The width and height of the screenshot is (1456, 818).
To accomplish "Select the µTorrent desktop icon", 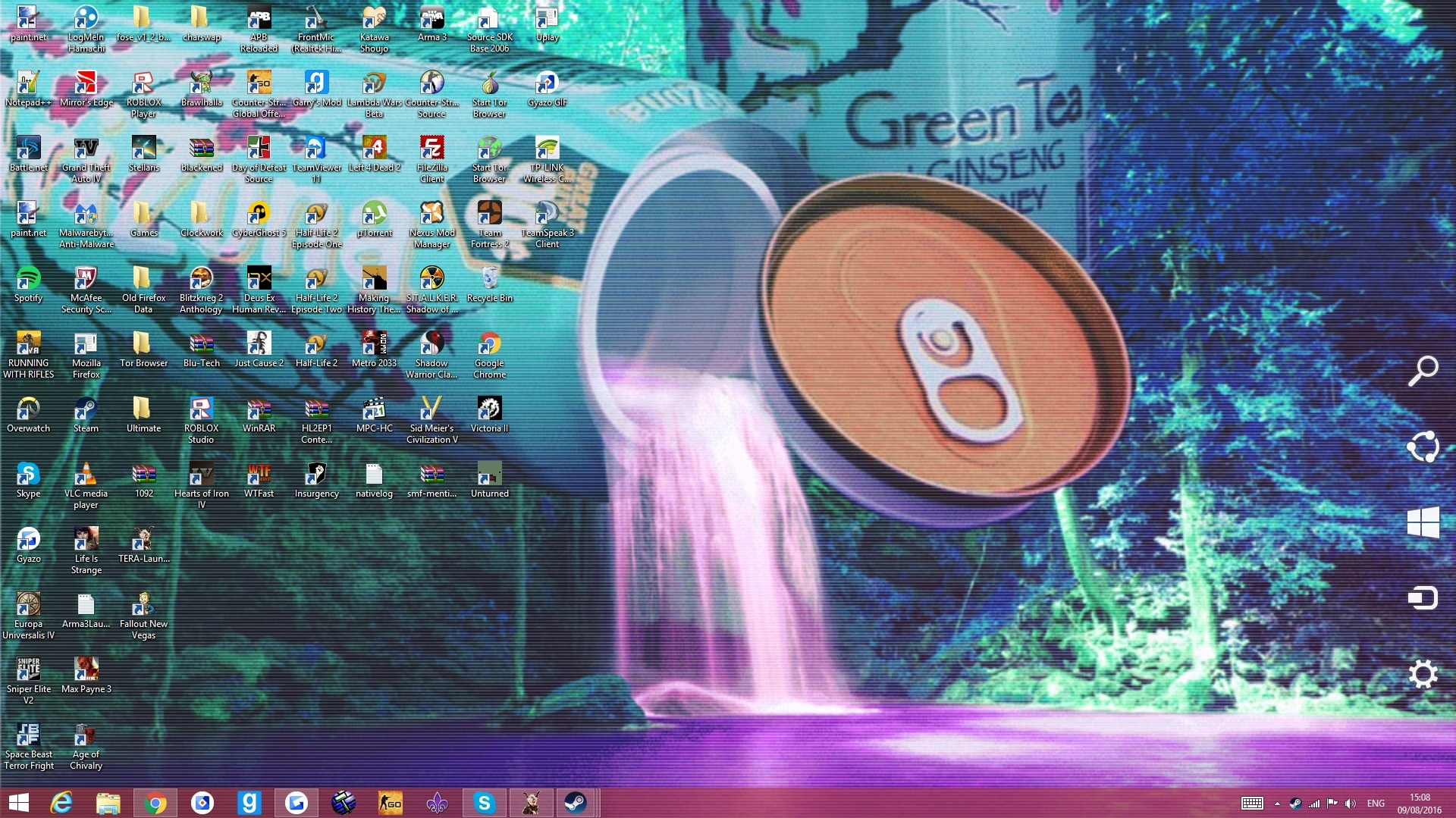I will 375,219.
